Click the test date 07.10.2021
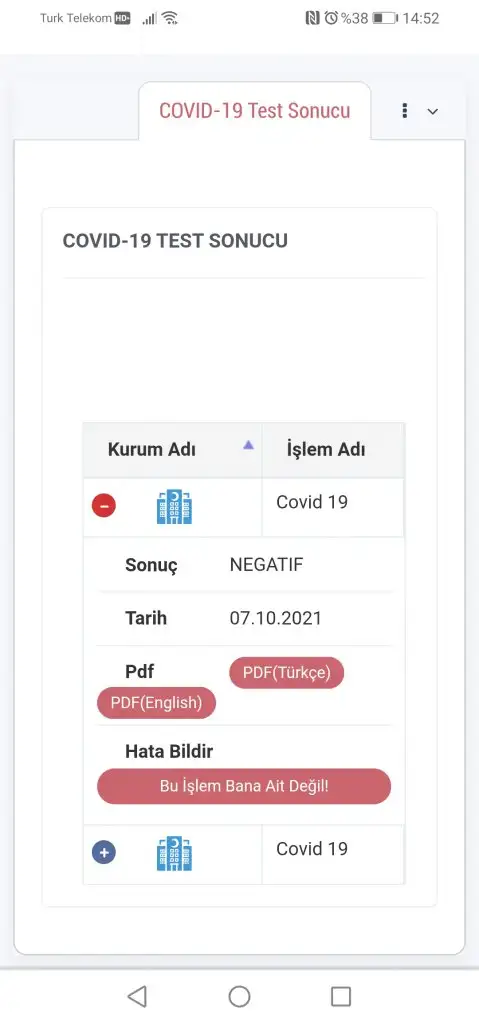This screenshot has height=1024, width=479. click(x=275, y=618)
